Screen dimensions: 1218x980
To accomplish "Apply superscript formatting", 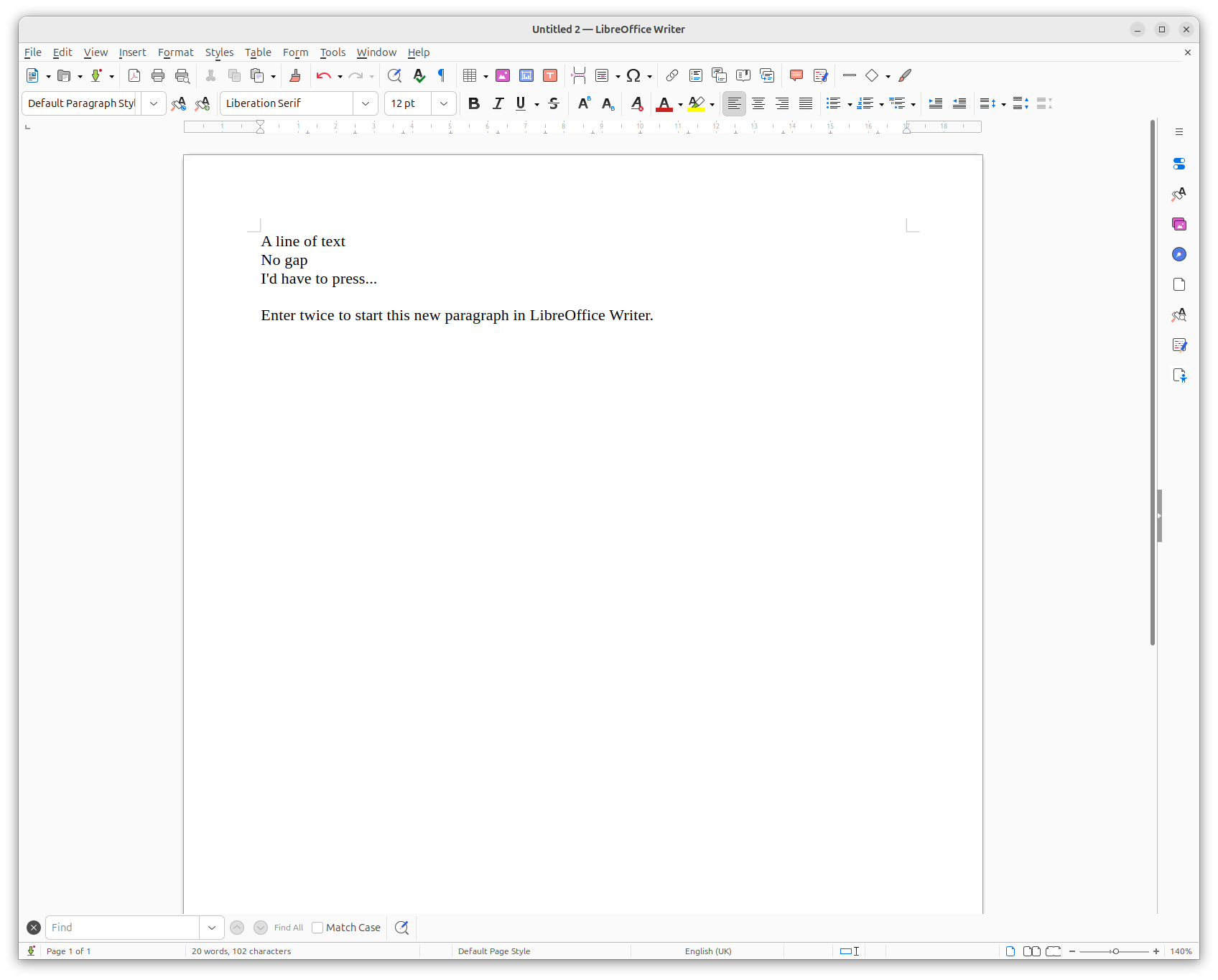I will point(584,103).
